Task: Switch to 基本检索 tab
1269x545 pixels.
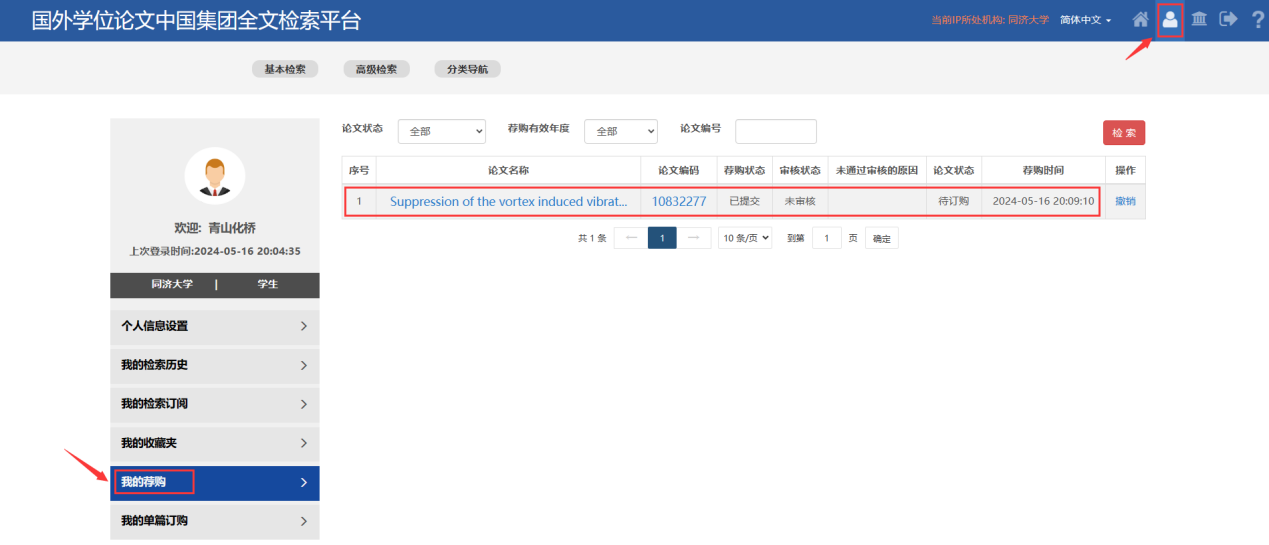Action: click(x=285, y=69)
